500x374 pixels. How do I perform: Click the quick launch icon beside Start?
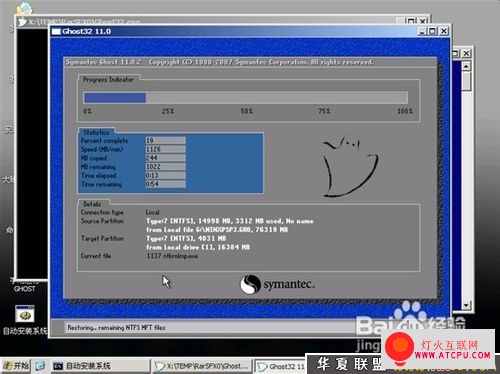point(40,366)
